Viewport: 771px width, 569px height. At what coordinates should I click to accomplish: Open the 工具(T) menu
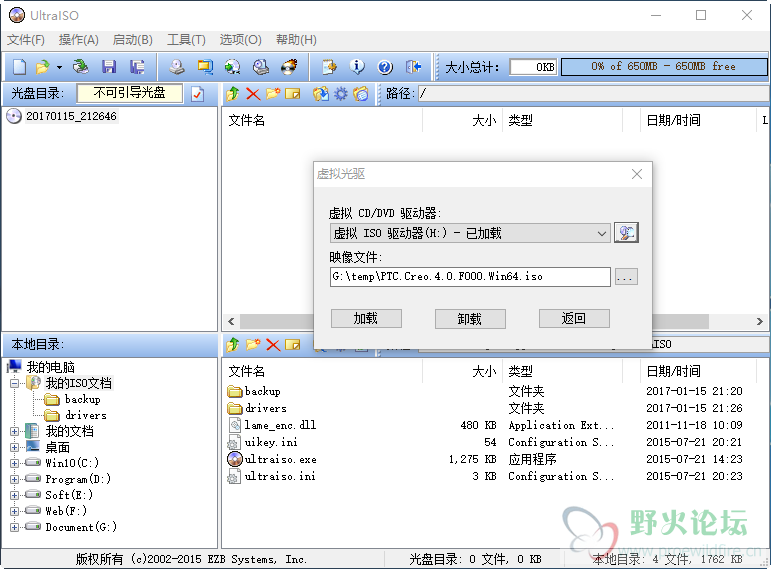click(186, 40)
